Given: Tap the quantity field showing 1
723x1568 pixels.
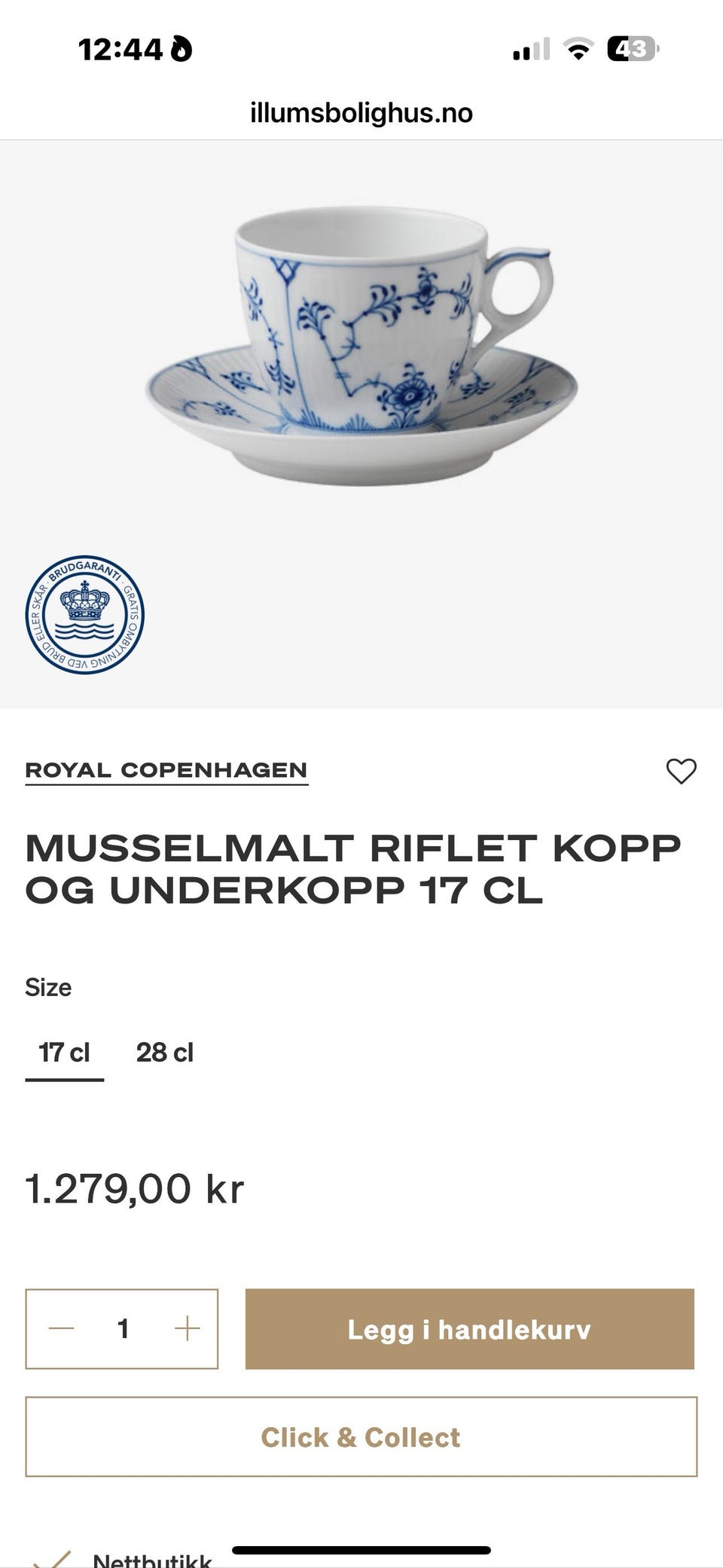Looking at the screenshot, I should click(123, 1328).
